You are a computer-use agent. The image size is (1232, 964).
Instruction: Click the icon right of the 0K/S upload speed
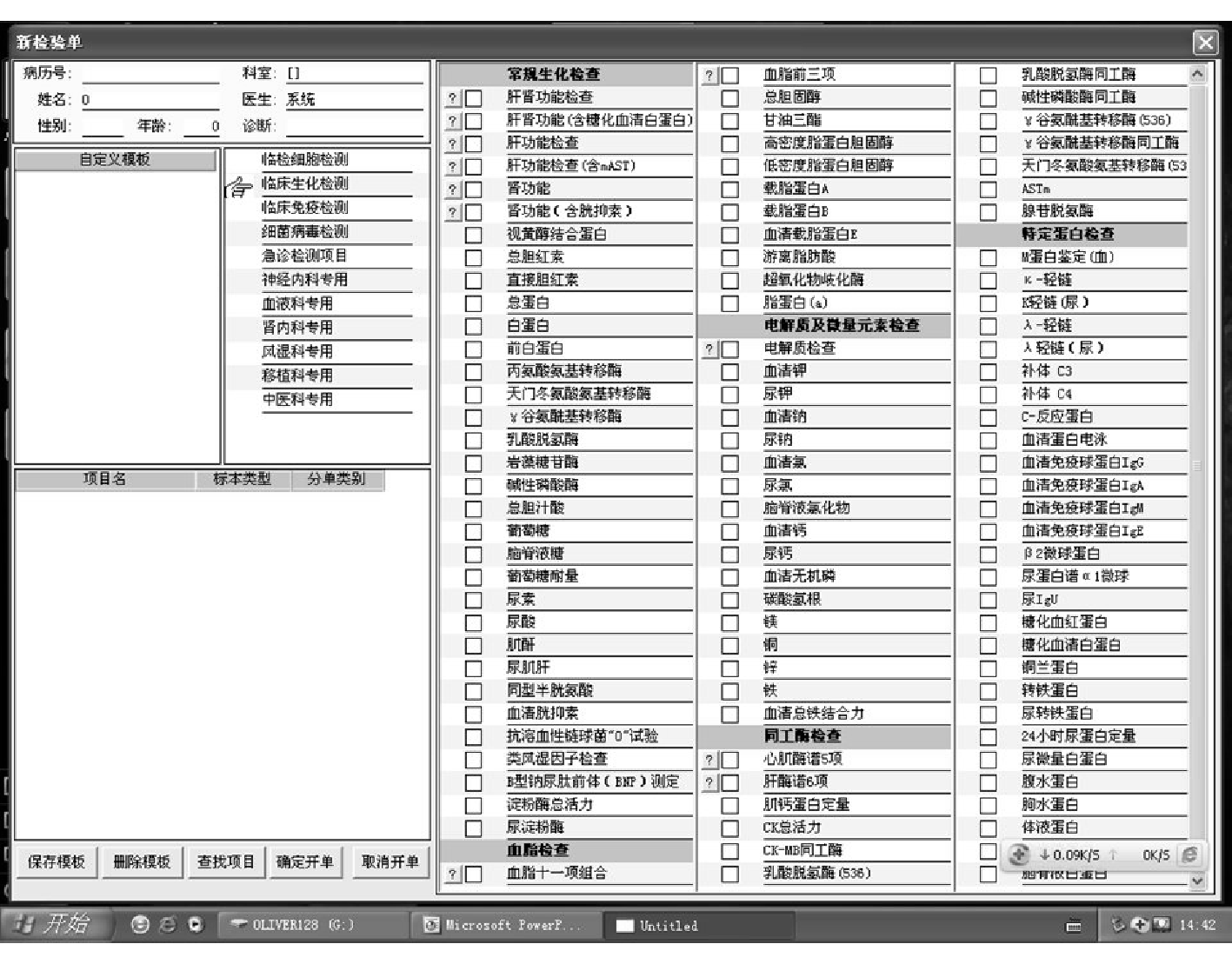click(x=1189, y=854)
